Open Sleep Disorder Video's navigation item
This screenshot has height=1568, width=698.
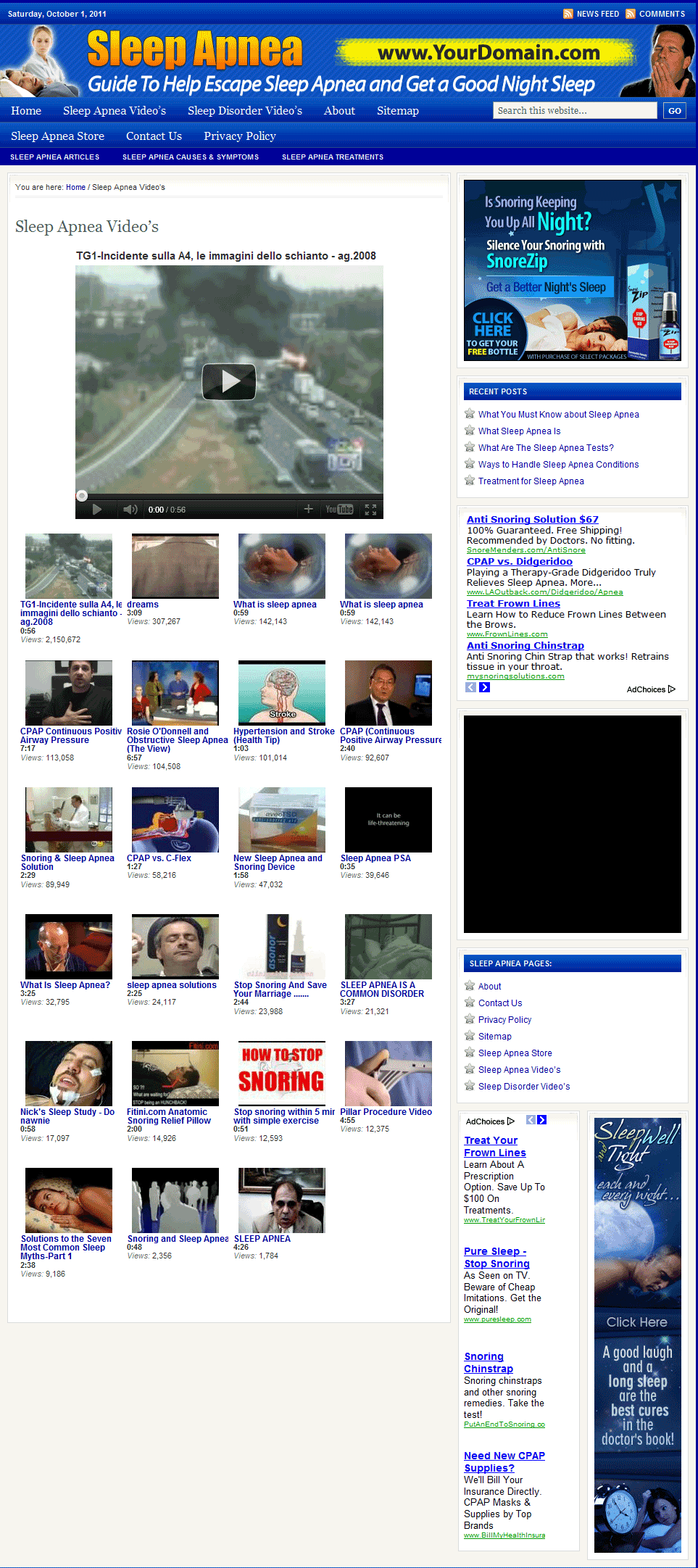click(x=245, y=111)
